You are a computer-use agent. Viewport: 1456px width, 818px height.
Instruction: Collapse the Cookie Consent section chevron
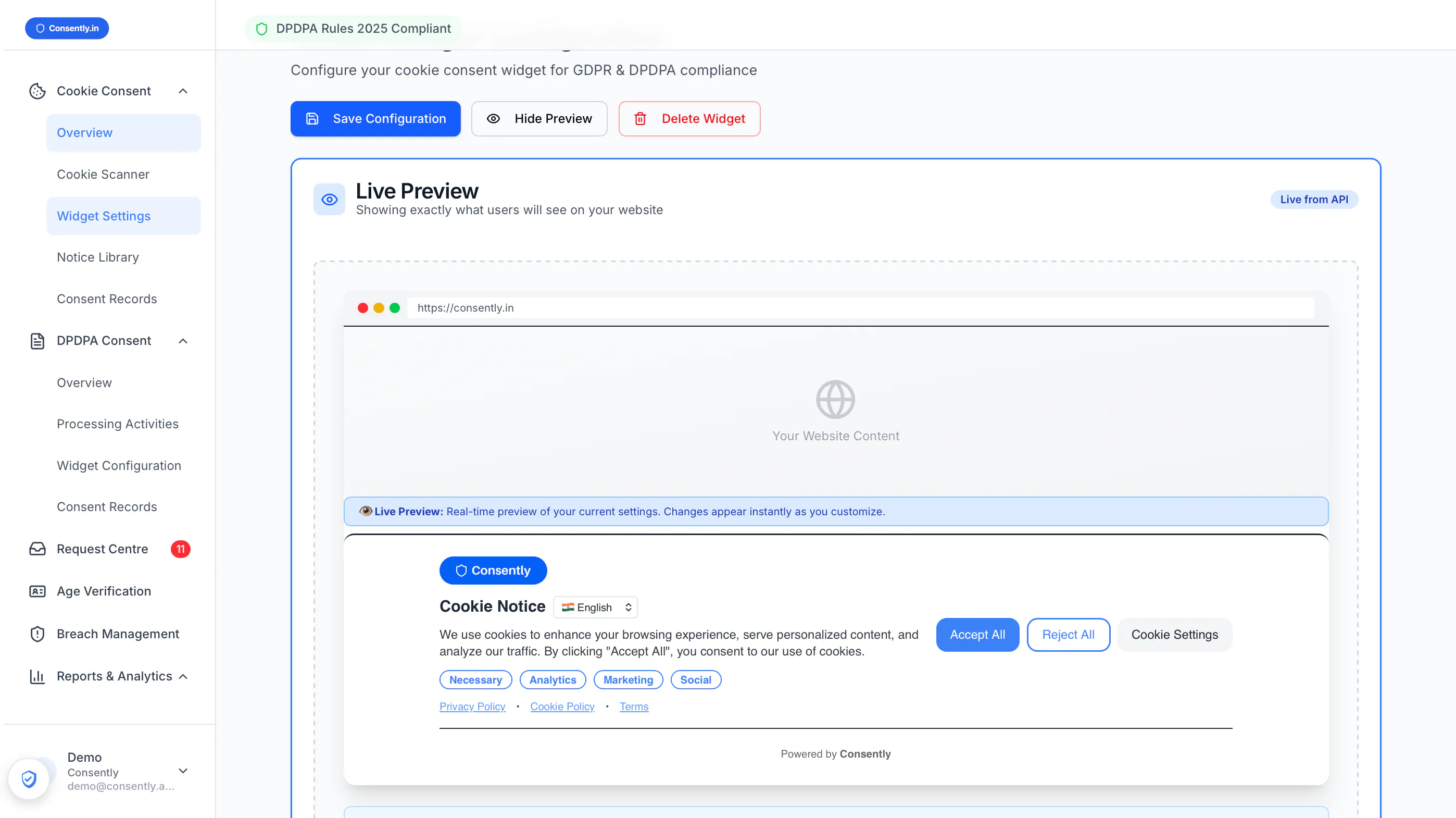[183, 91]
